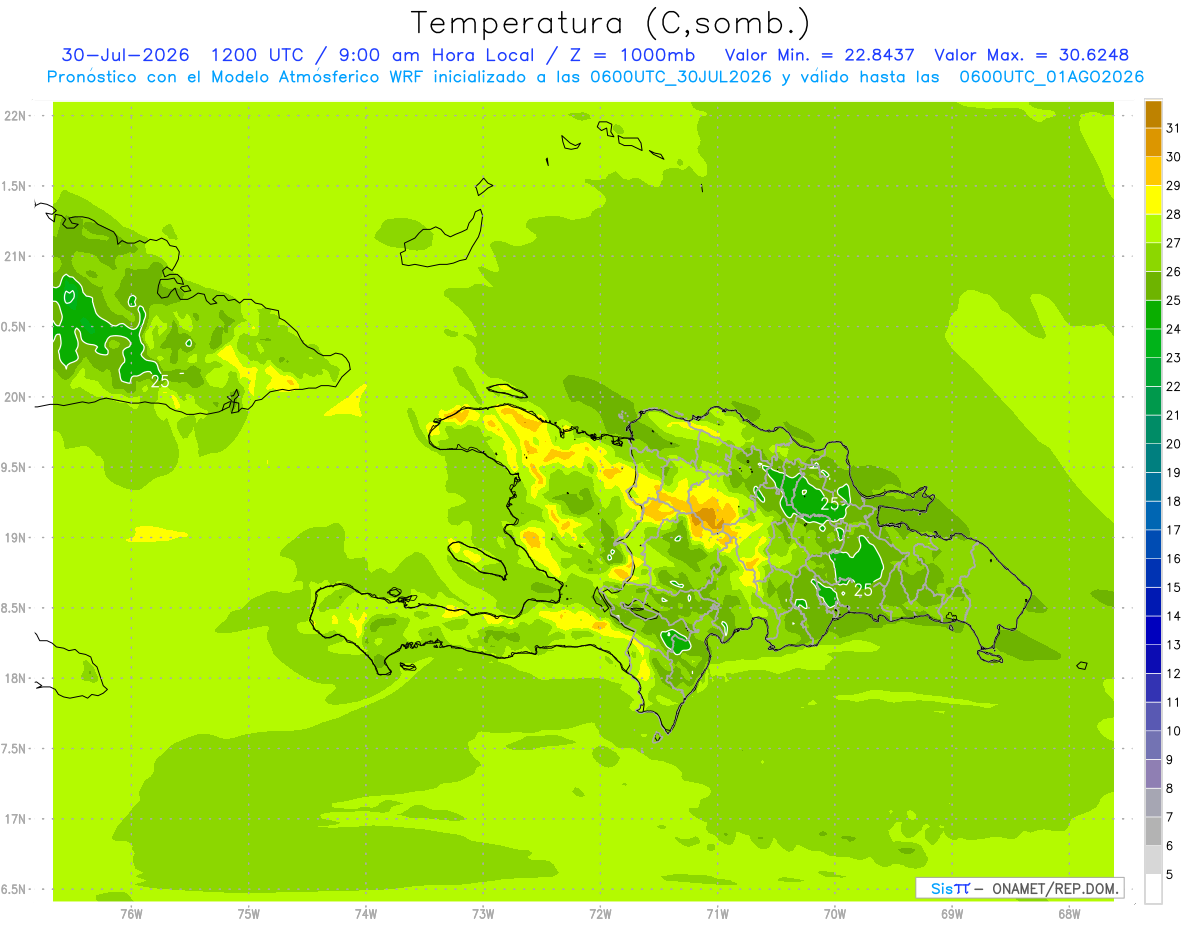Click the title 'Temperatura (C,somb.)'

610,23
